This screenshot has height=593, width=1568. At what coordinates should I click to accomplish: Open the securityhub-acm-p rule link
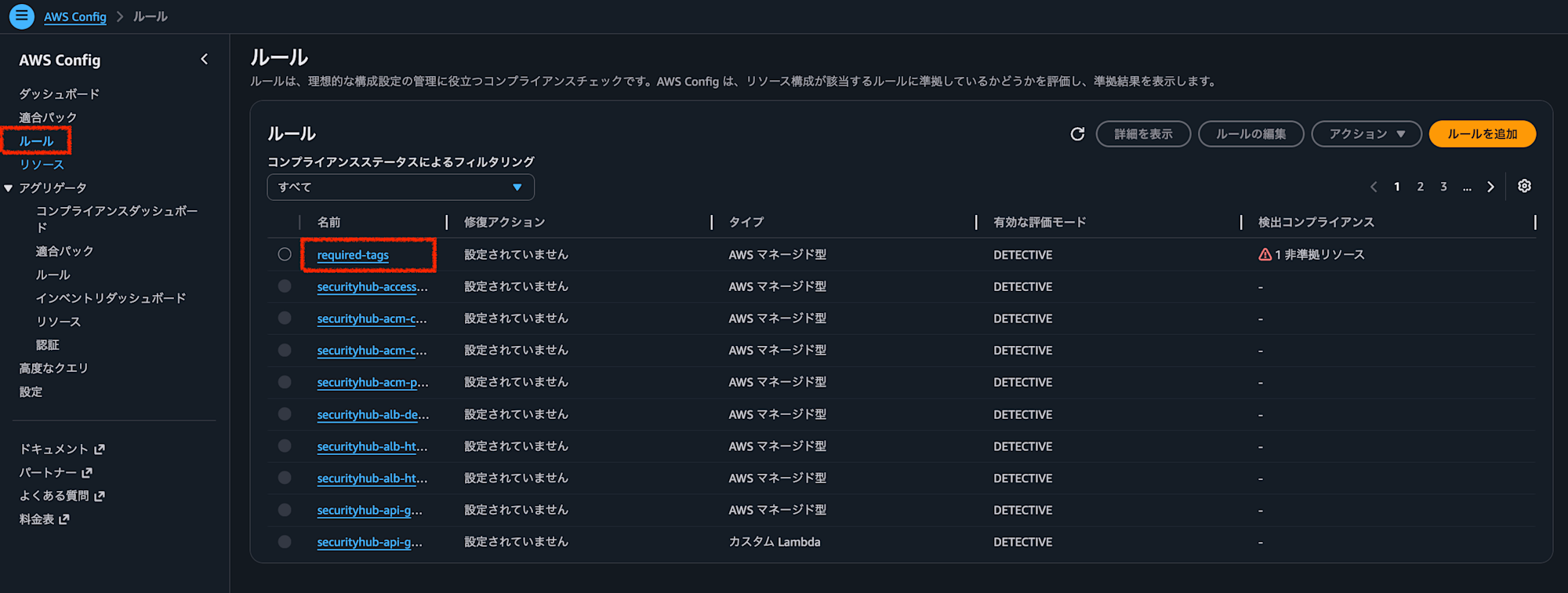(372, 383)
